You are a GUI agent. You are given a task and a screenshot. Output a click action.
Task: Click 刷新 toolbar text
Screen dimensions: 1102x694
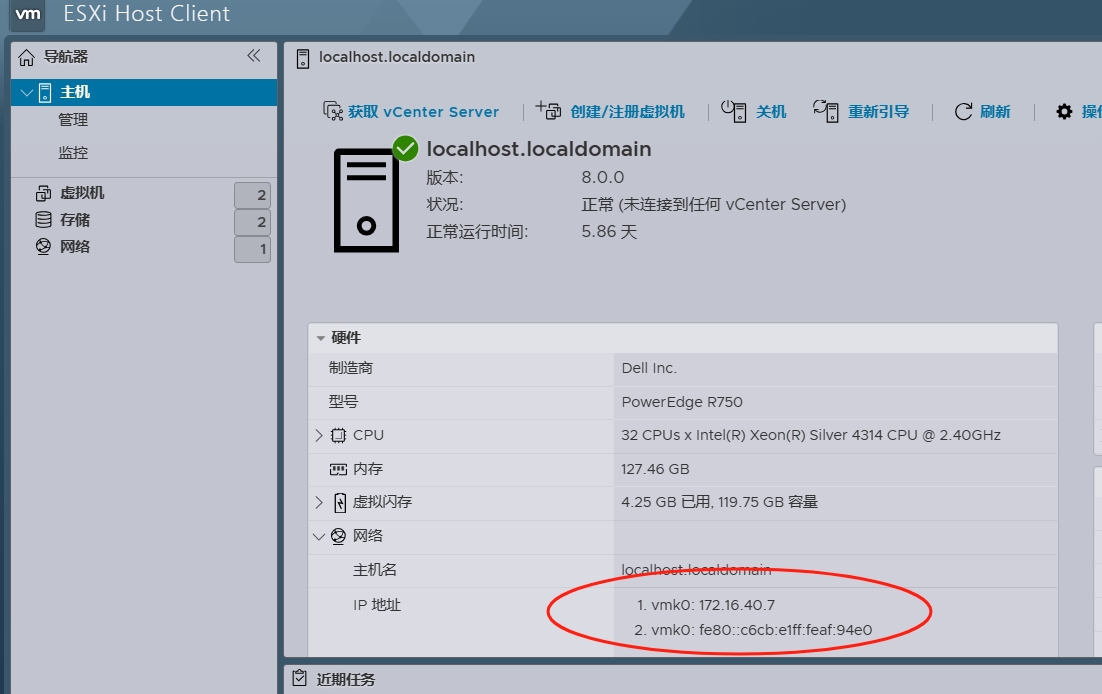pyautogui.click(x=995, y=112)
